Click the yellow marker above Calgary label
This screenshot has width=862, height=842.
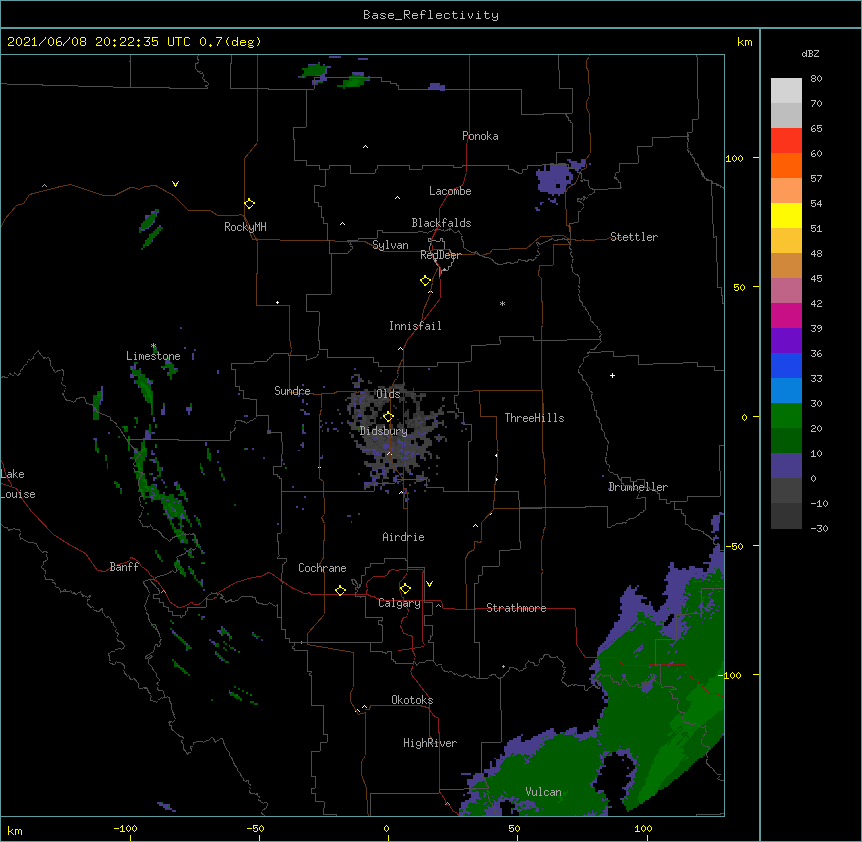click(x=405, y=589)
